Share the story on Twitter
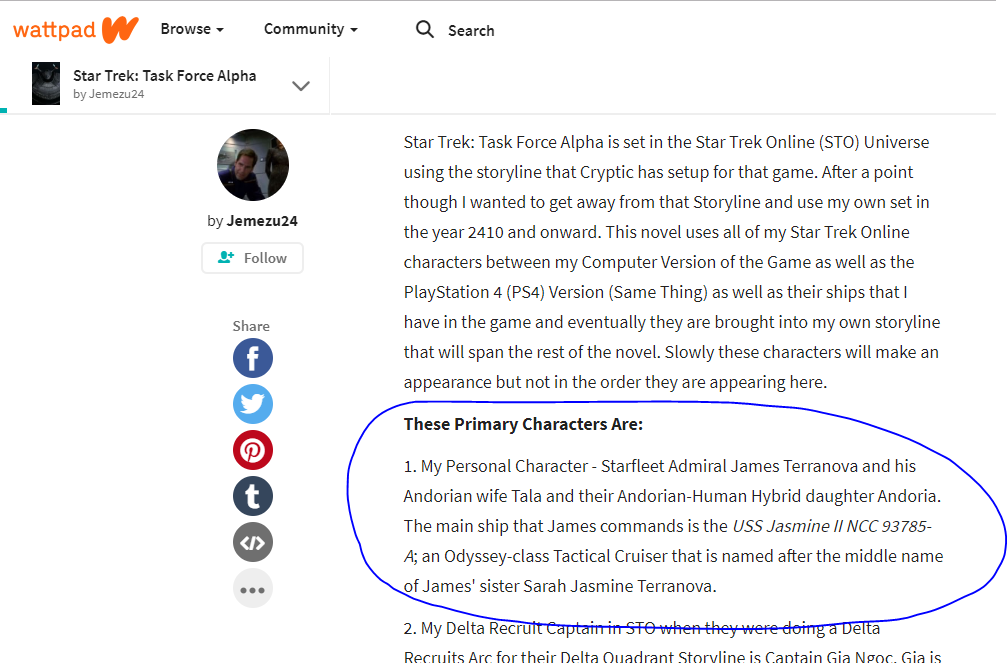The image size is (1007, 663). coord(253,404)
